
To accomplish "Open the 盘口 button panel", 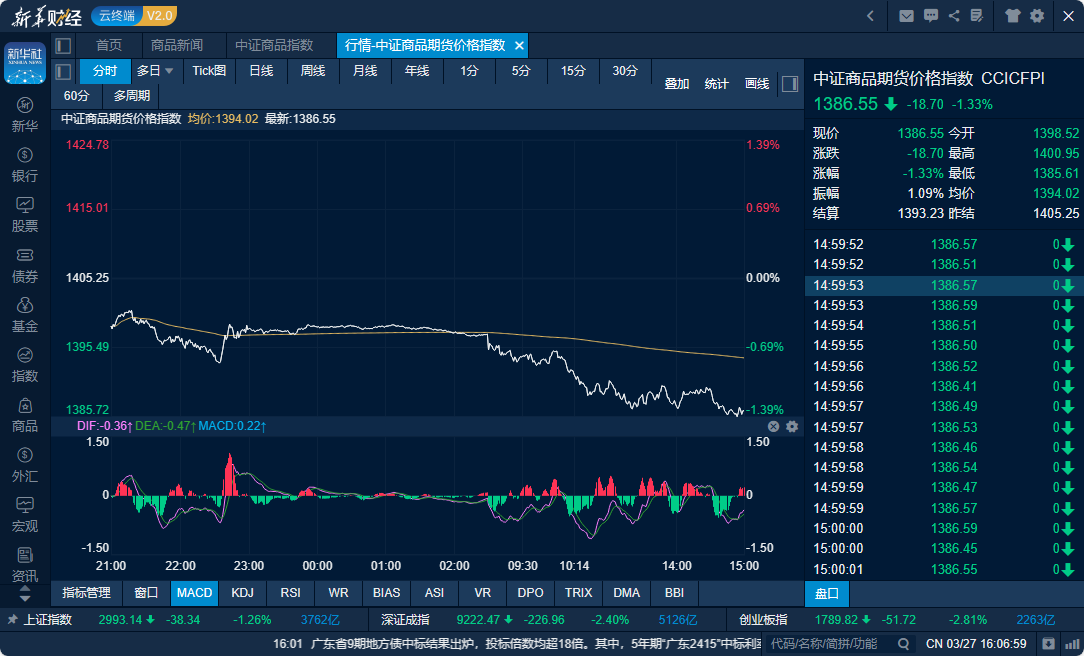I will click(827, 593).
